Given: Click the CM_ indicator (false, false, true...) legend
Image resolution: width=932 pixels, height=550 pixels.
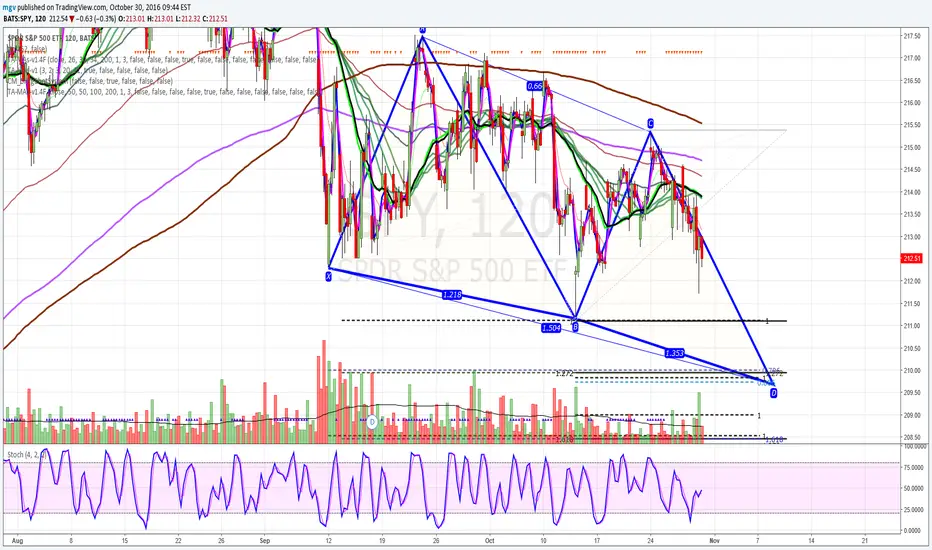Looking at the screenshot, I should (90, 81).
